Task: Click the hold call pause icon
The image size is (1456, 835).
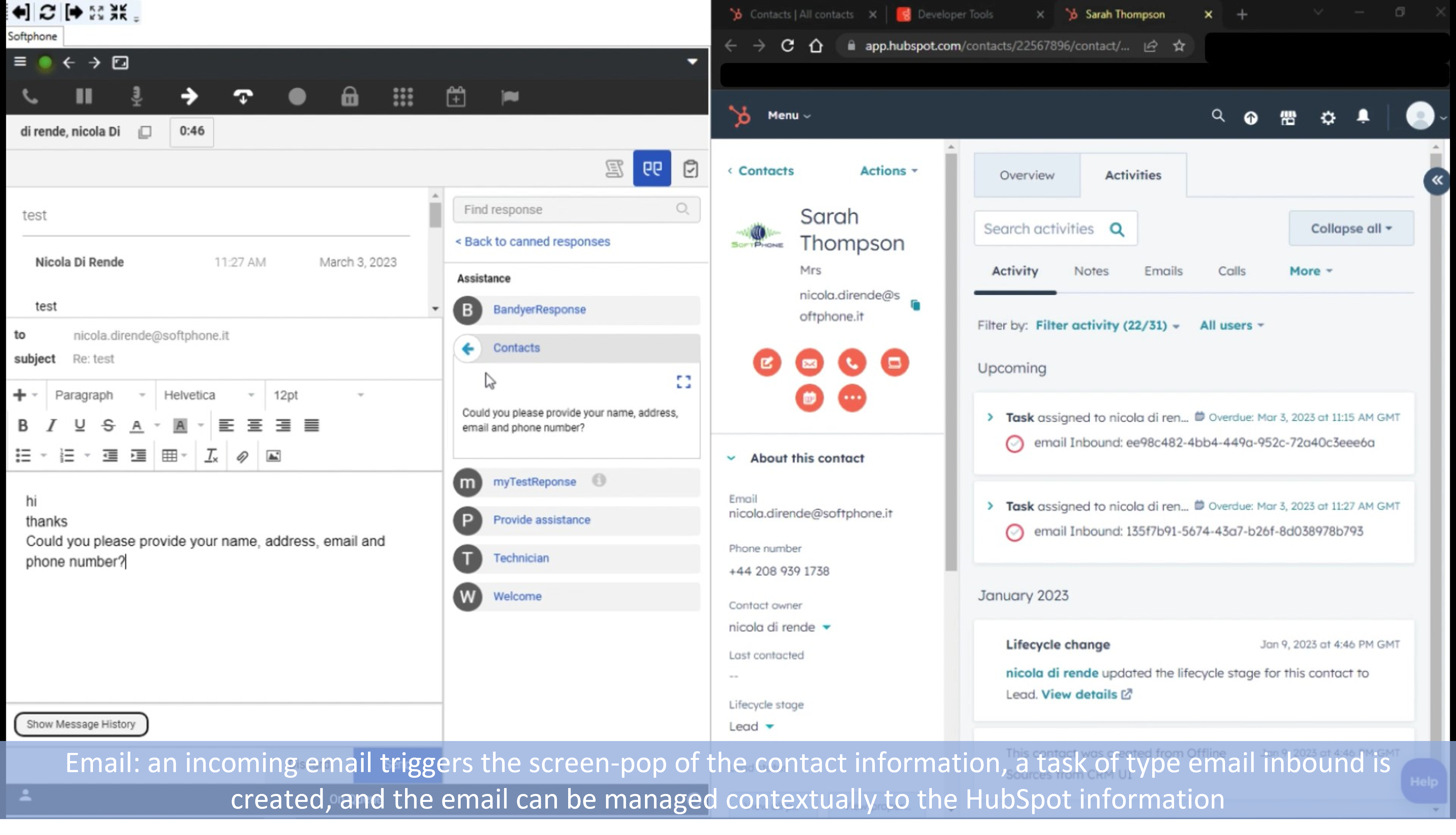Action: click(x=84, y=96)
